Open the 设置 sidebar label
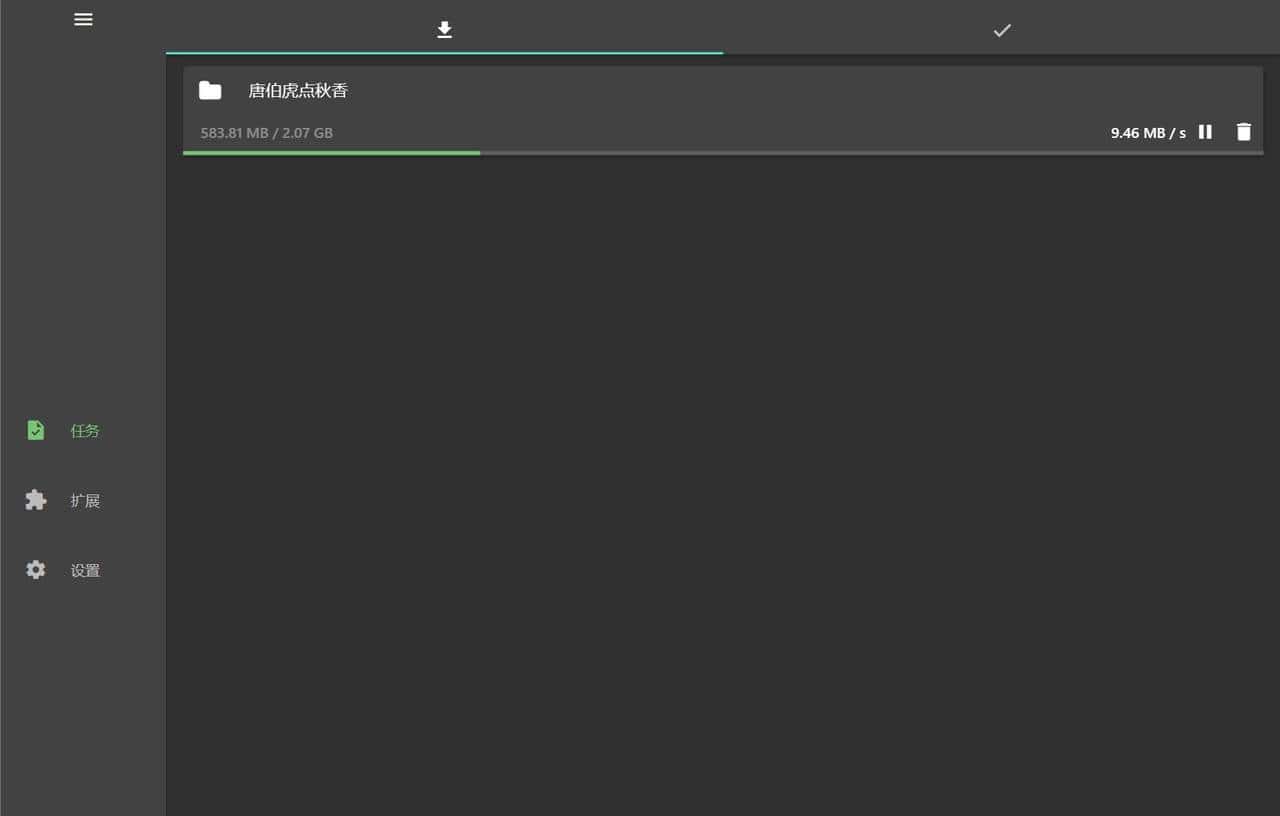Image resolution: width=1280 pixels, height=816 pixels. click(85, 571)
